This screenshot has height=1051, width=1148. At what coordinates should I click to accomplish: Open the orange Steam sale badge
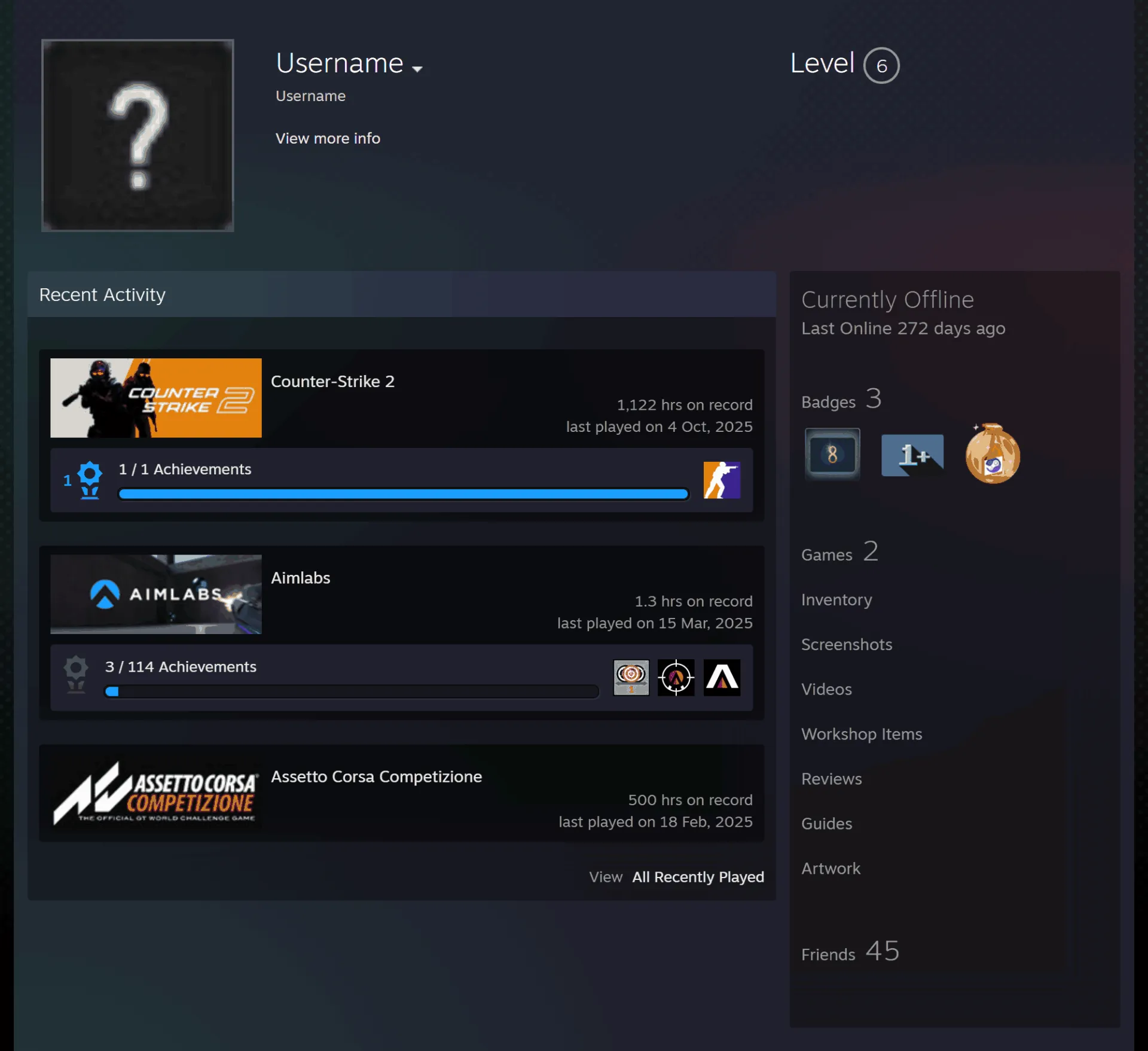click(x=993, y=454)
